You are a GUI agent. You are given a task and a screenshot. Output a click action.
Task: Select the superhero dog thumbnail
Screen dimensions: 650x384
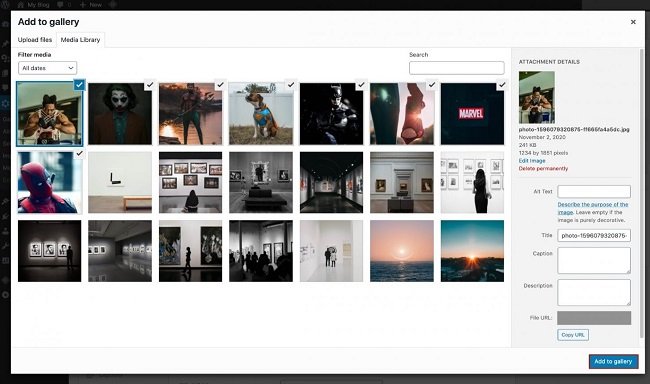click(261, 114)
